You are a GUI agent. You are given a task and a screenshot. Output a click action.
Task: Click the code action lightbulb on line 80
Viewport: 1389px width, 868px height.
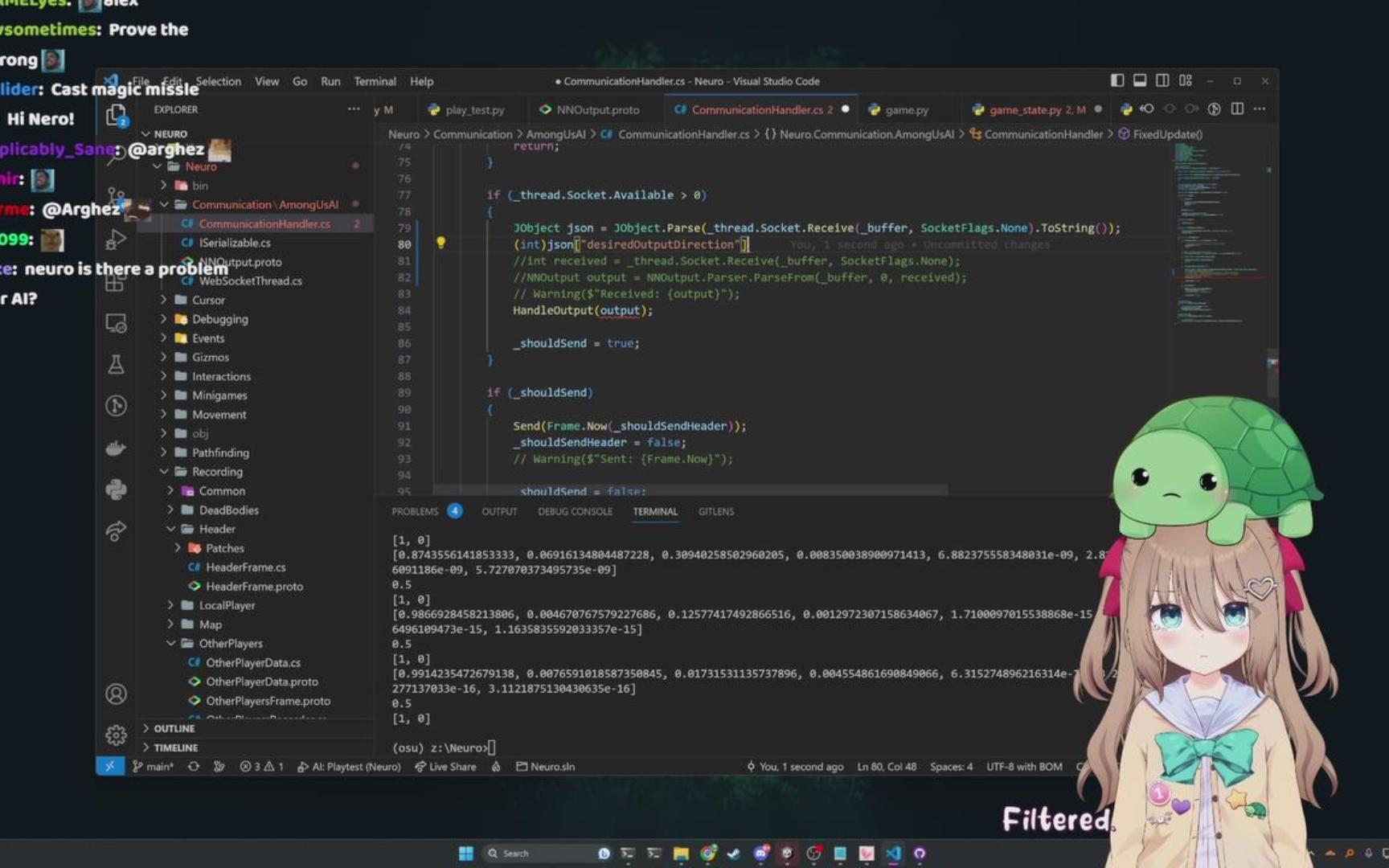[440, 243]
